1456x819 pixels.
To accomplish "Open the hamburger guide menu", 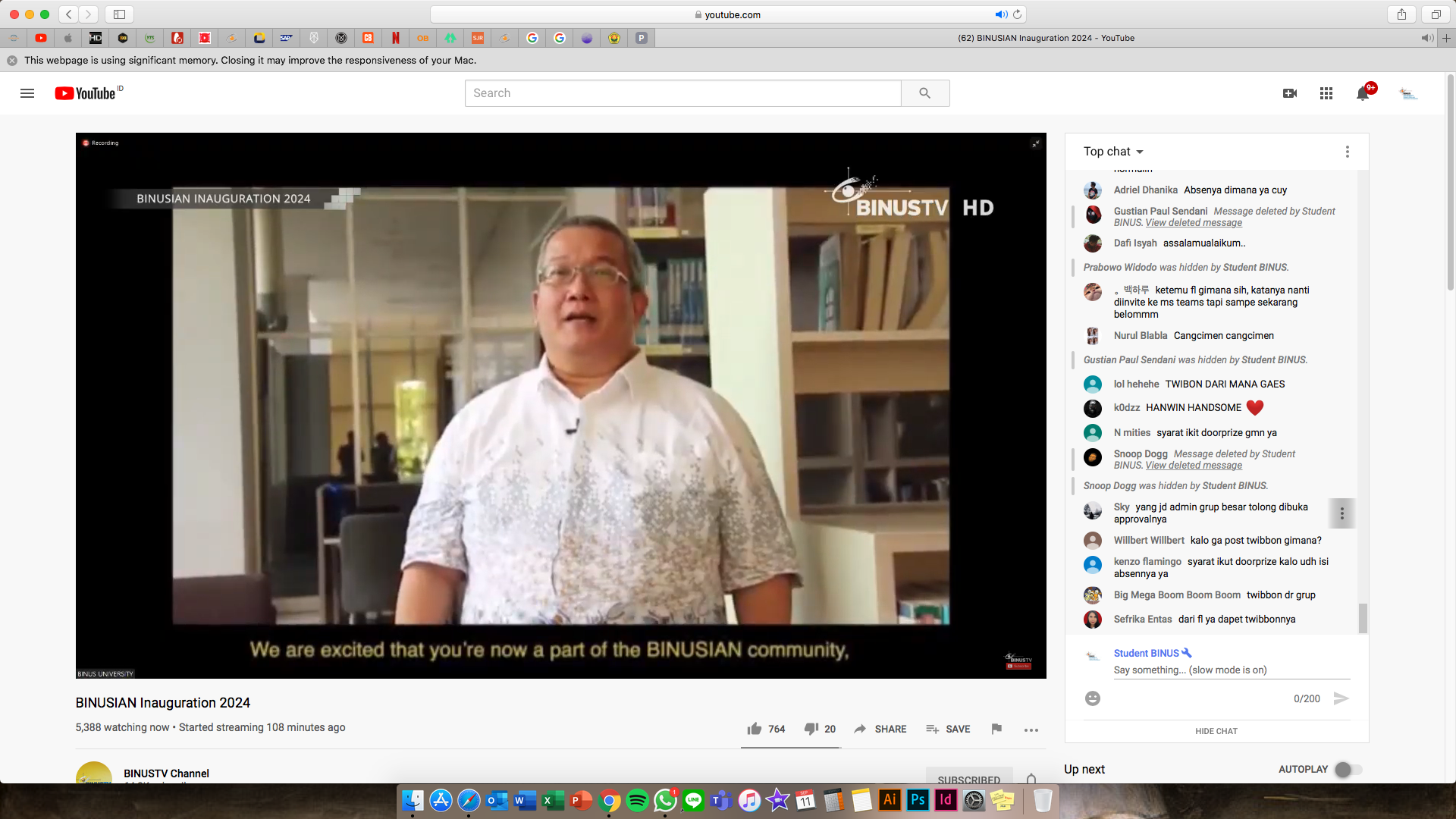I will pyautogui.click(x=27, y=93).
